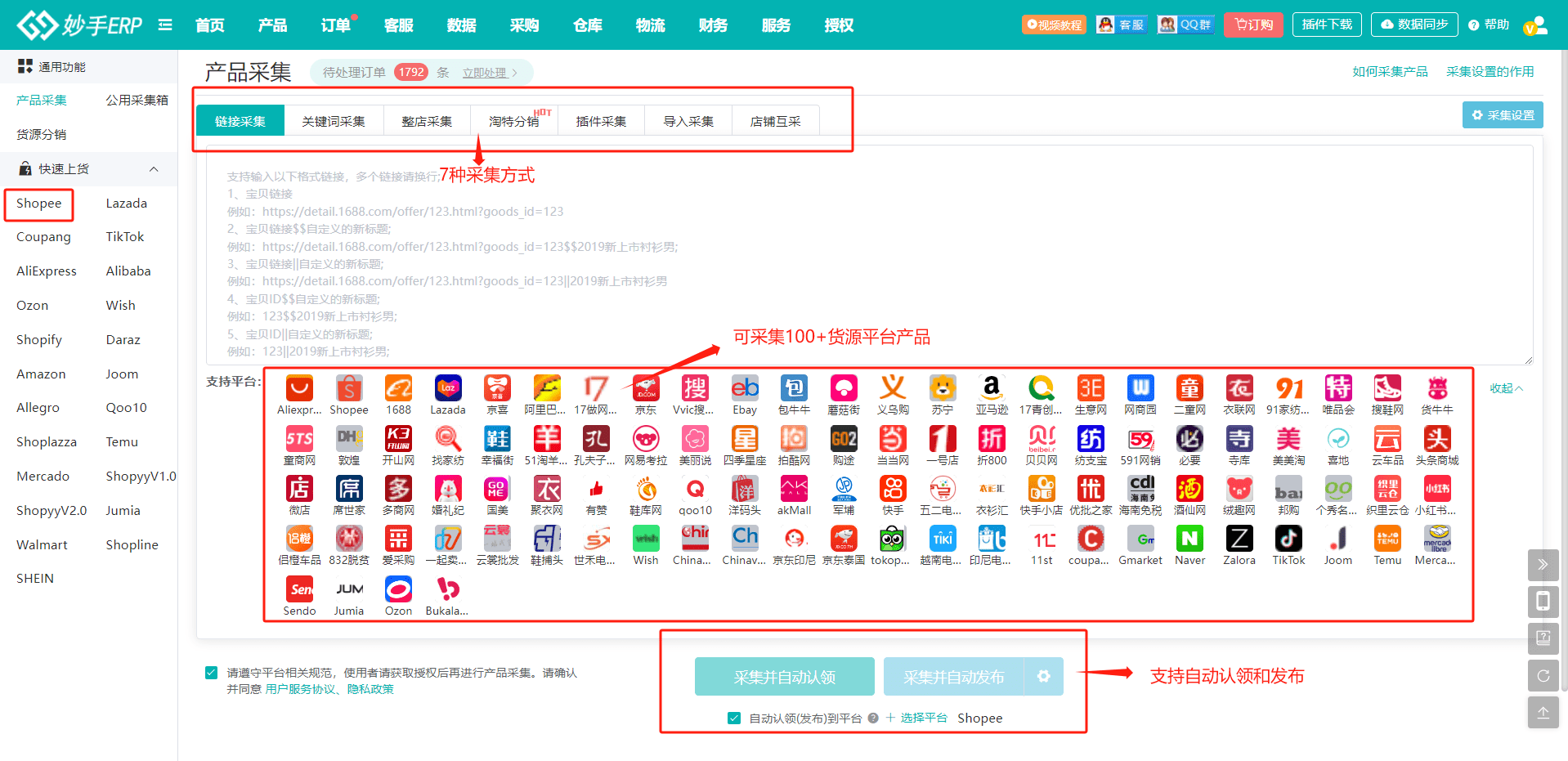Switch to the 关键词采集 tab
This screenshot has height=761, width=1568.
[x=334, y=121]
